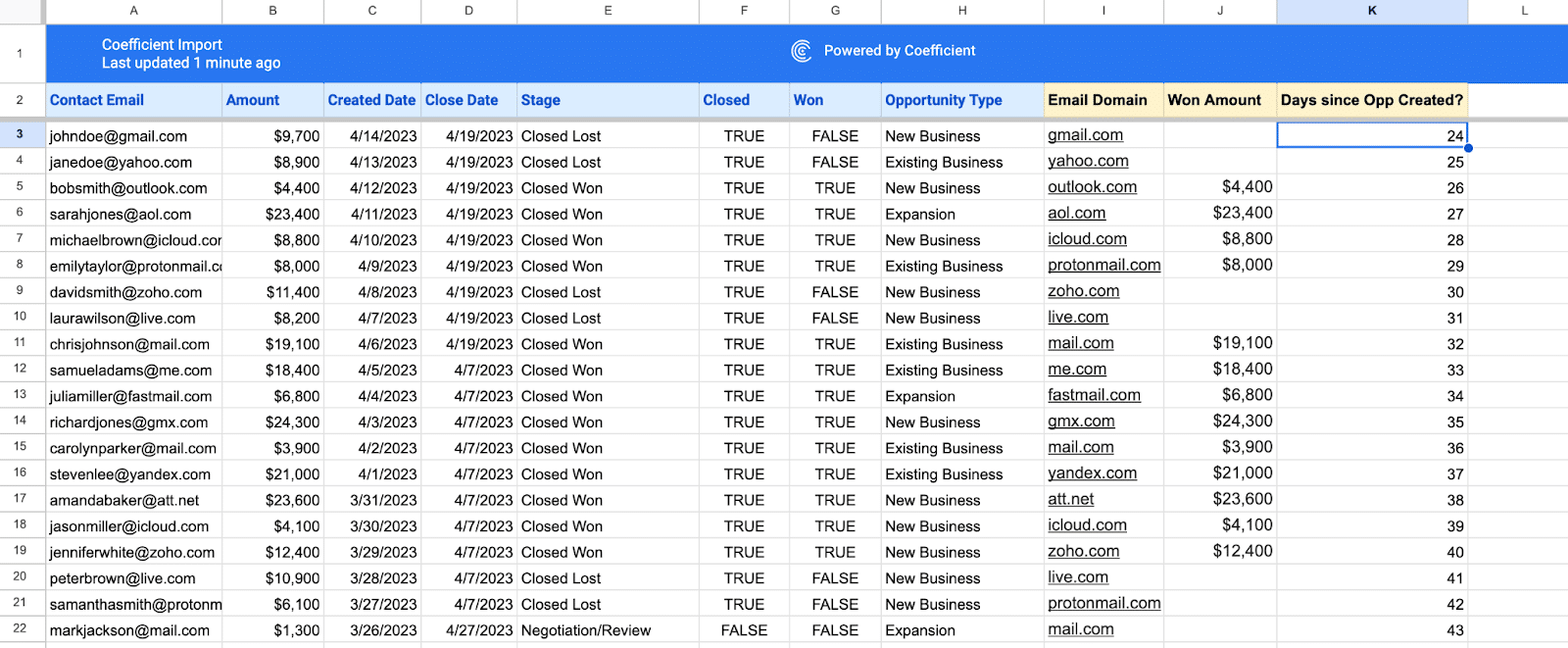
Task: Click 'Days since Opp Created?' header cell
Action: coord(1372,100)
